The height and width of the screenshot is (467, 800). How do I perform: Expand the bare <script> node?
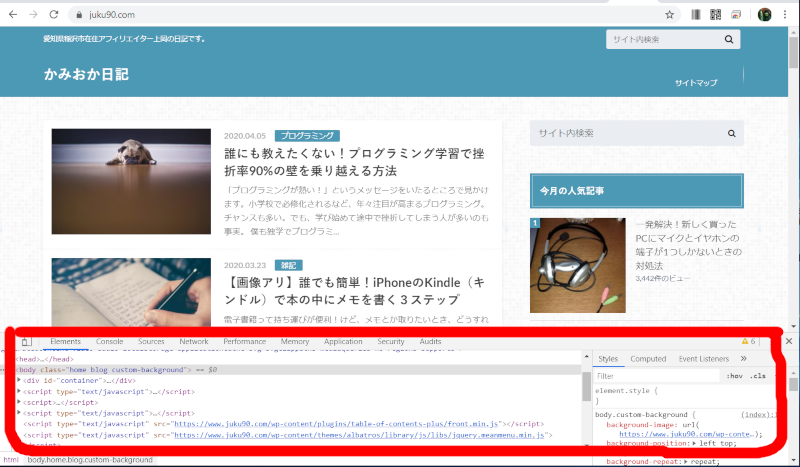coord(19,402)
